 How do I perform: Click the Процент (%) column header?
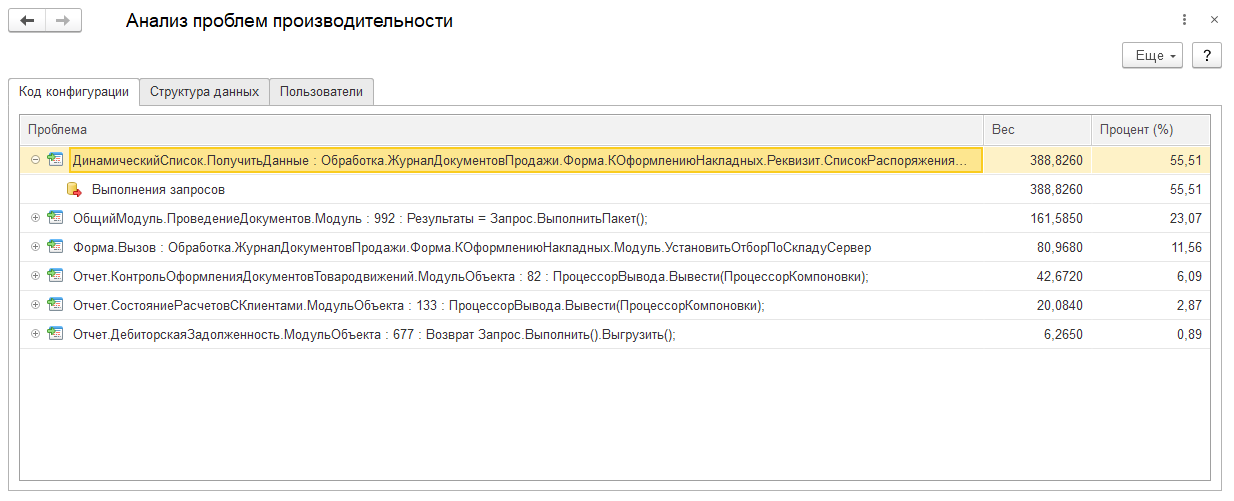(1150, 130)
